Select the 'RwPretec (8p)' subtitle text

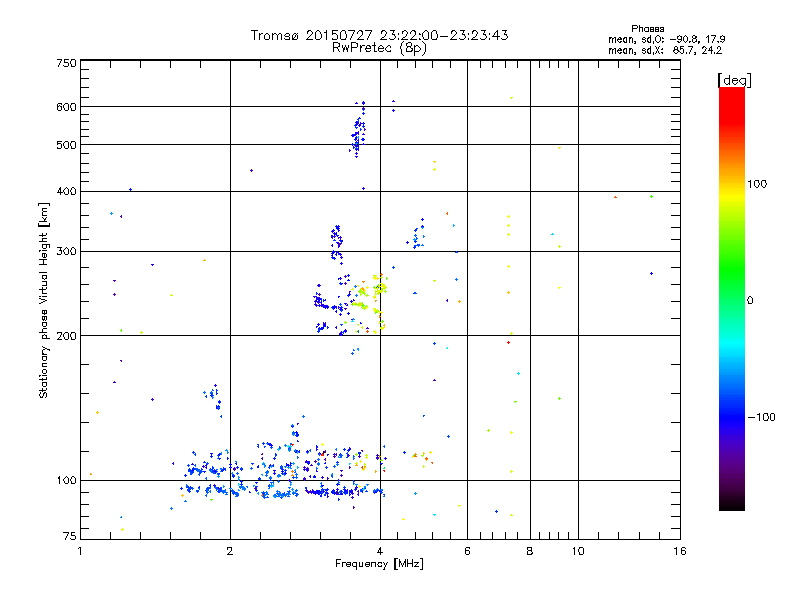click(x=379, y=48)
